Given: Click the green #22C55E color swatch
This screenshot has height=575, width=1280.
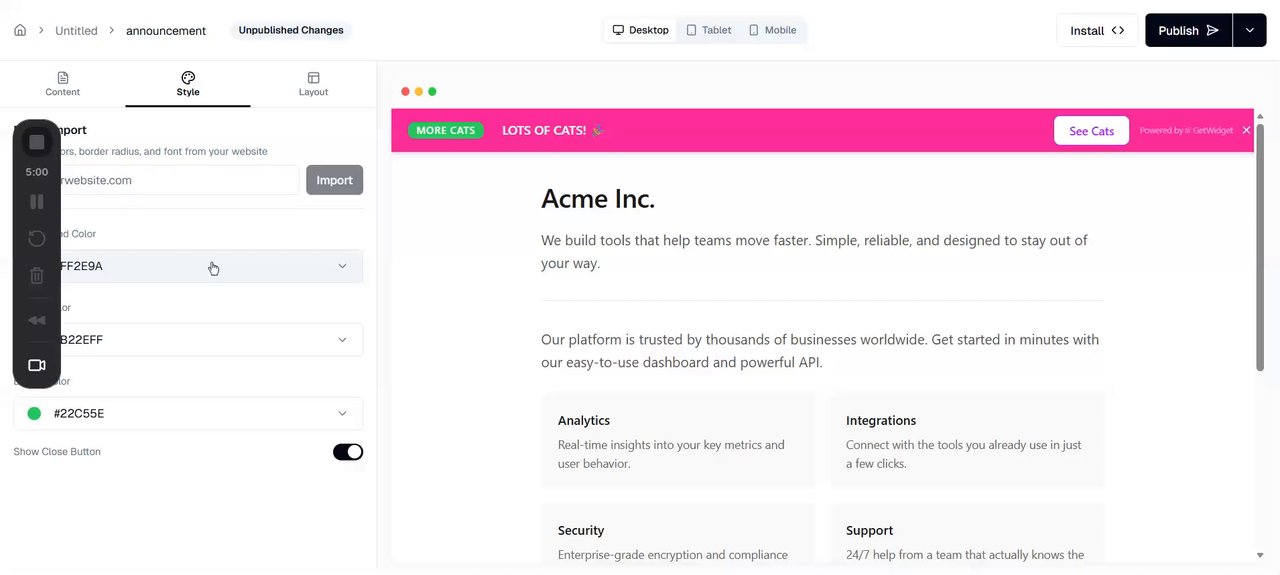Looking at the screenshot, I should tap(34, 413).
